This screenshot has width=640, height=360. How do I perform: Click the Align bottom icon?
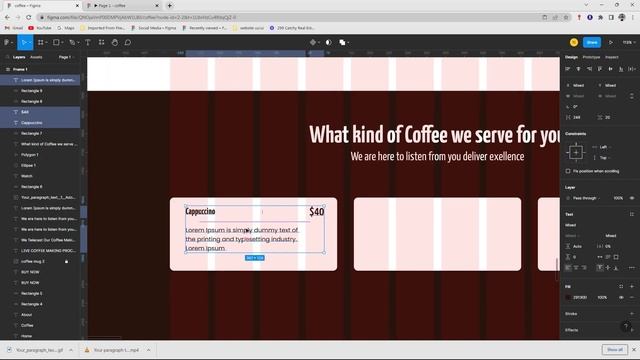(x=621, y=69)
